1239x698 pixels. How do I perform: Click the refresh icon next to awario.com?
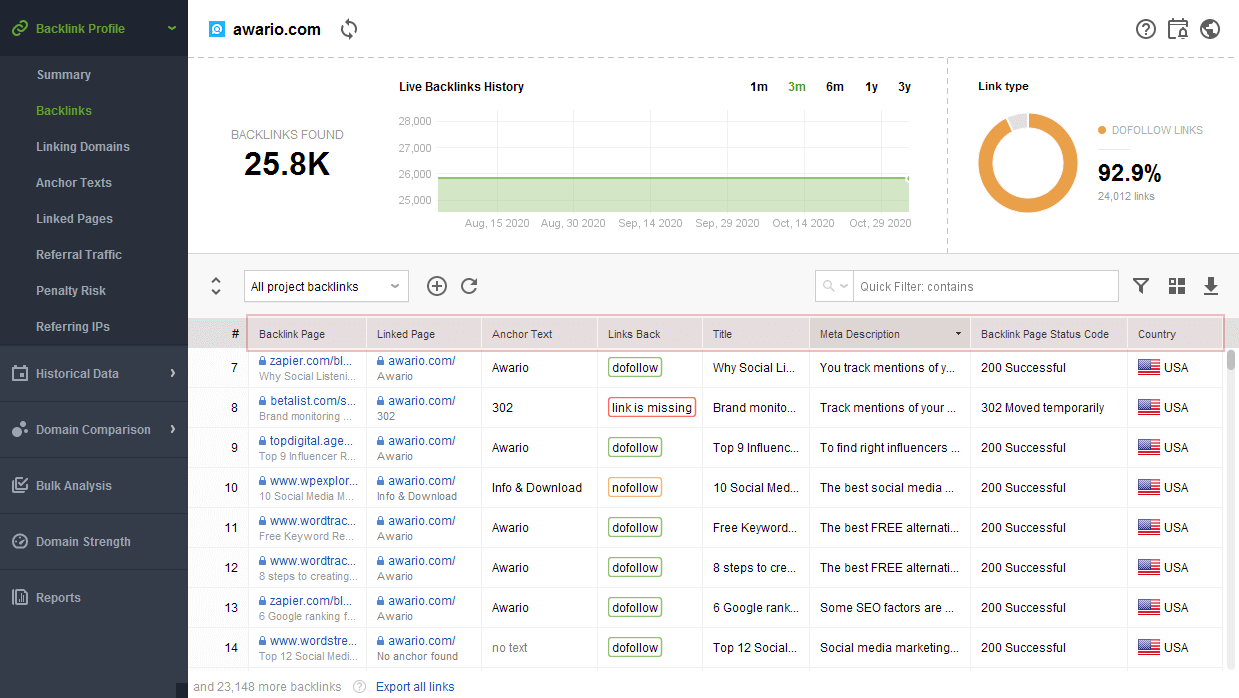click(x=349, y=29)
